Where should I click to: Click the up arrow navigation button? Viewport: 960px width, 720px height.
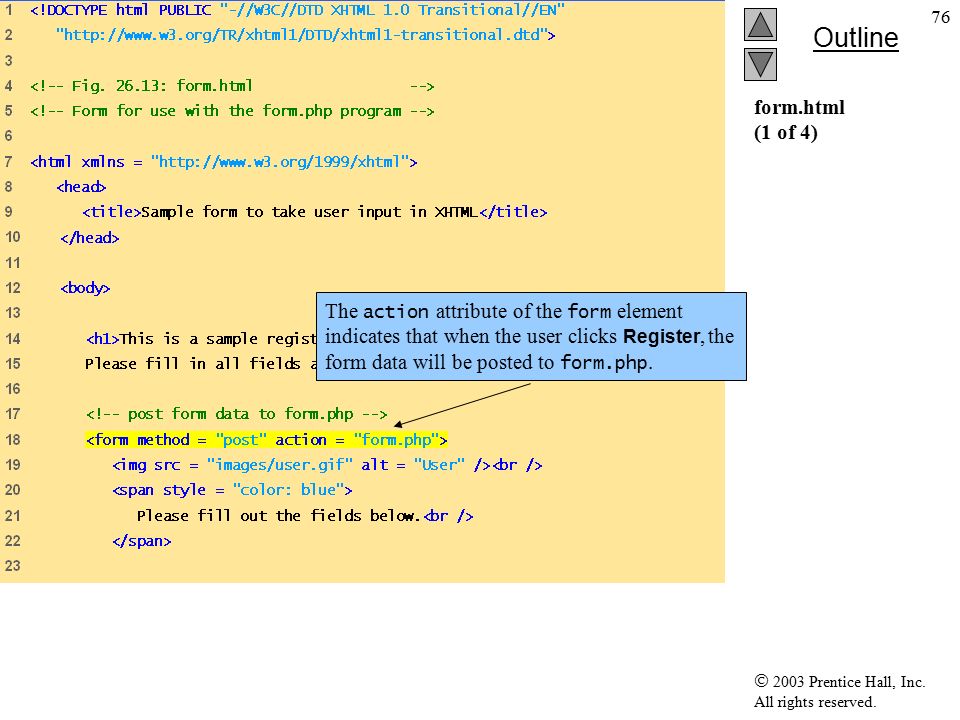pyautogui.click(x=760, y=24)
